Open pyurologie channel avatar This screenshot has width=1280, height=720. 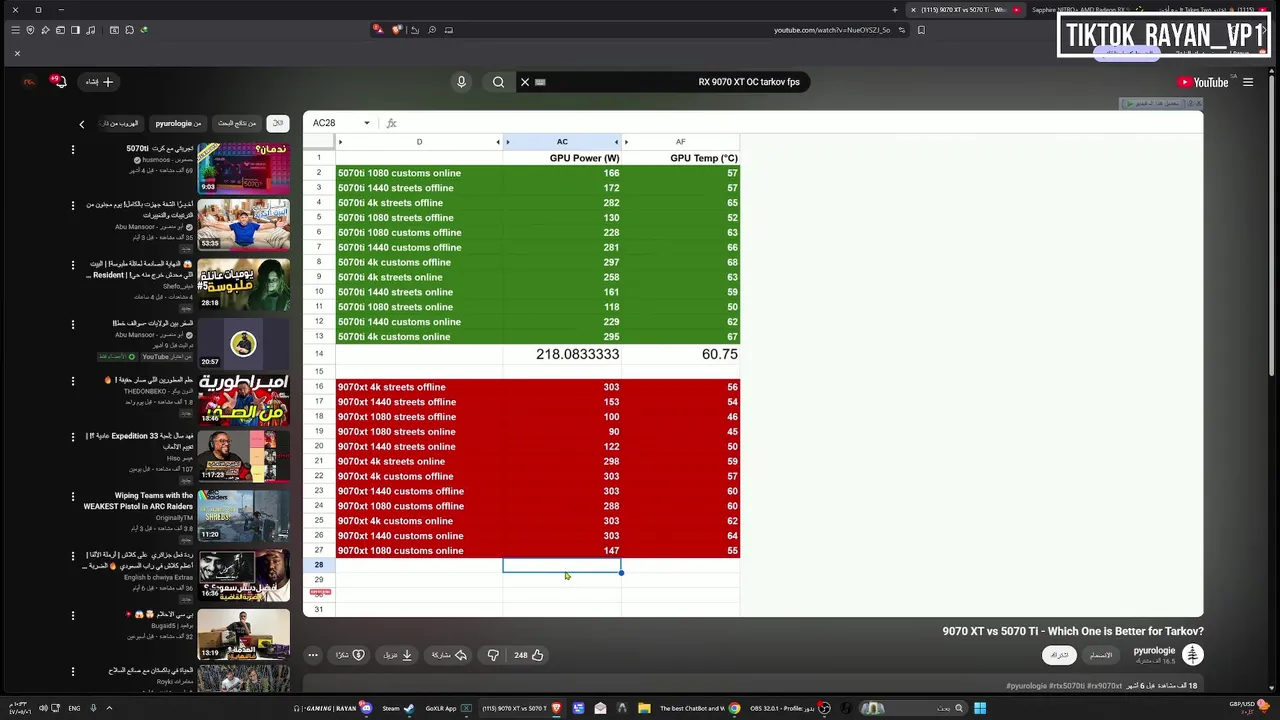(1192, 655)
